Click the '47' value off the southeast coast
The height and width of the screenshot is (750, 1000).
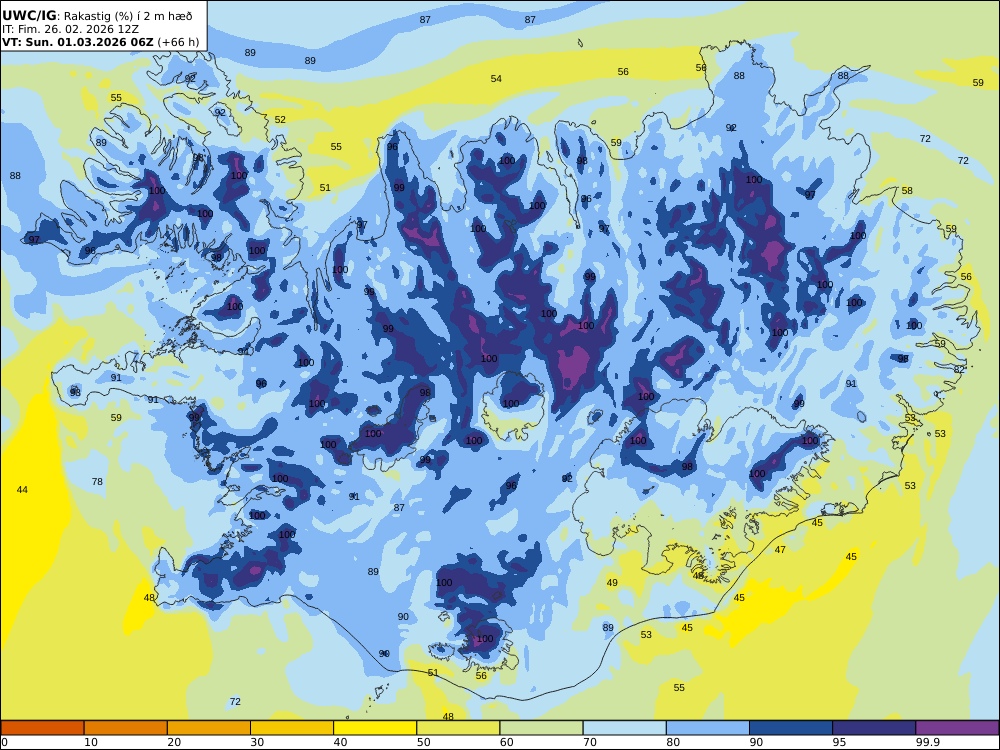click(x=780, y=550)
